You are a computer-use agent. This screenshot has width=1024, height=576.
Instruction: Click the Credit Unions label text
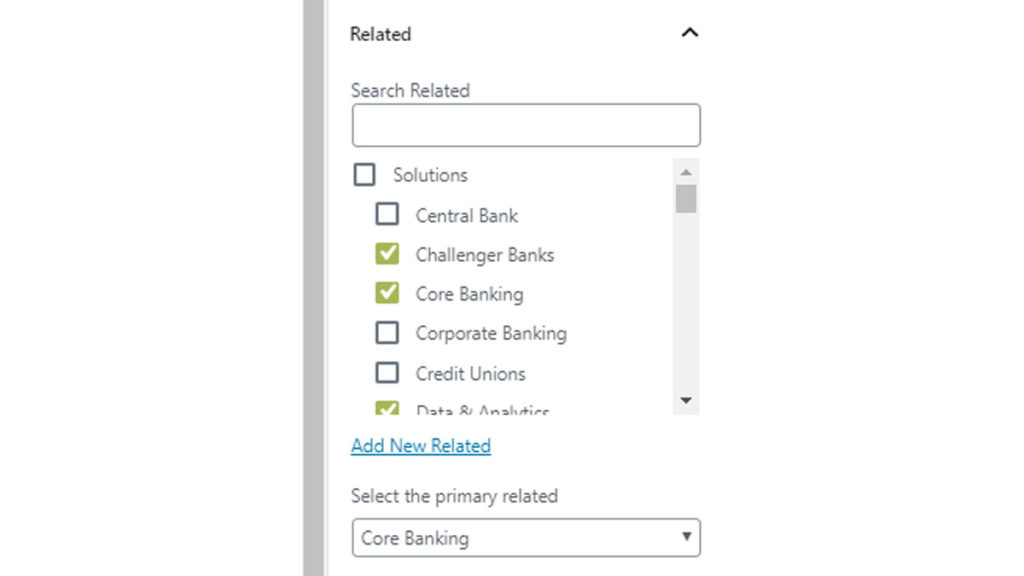click(x=470, y=374)
